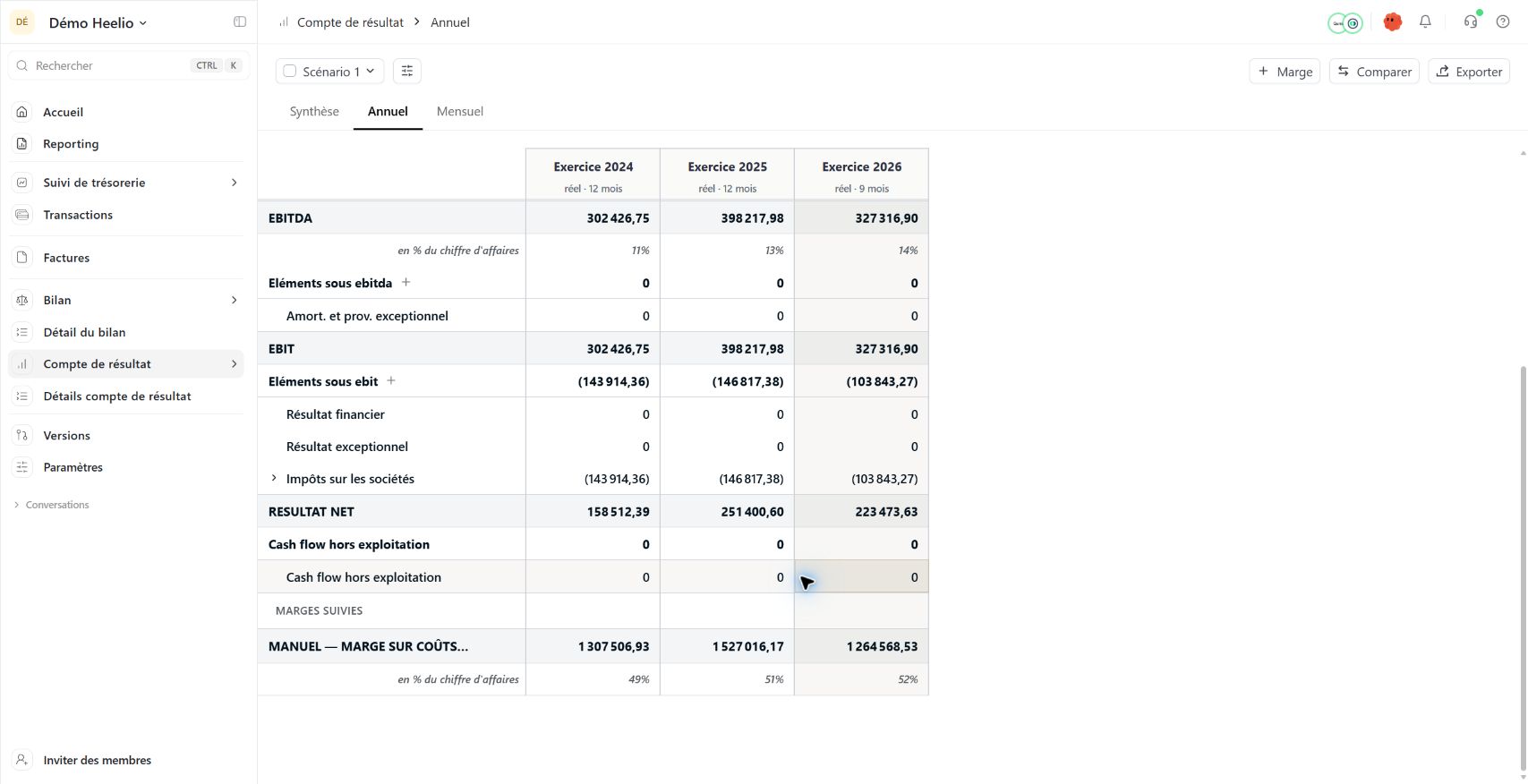Image resolution: width=1528 pixels, height=784 pixels.
Task: Click the Paramètres sliders icon
Action: pos(22,467)
